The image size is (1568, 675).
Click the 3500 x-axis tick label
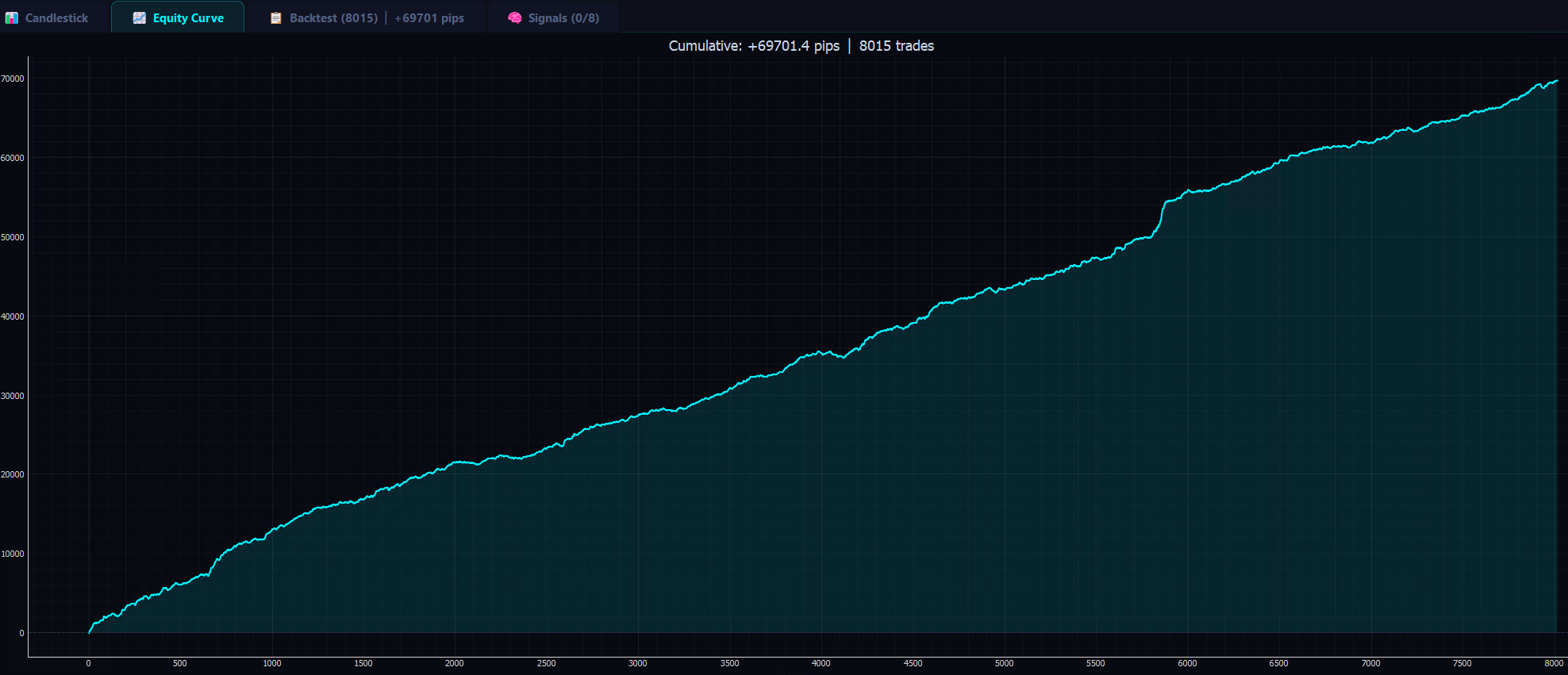pos(730,663)
